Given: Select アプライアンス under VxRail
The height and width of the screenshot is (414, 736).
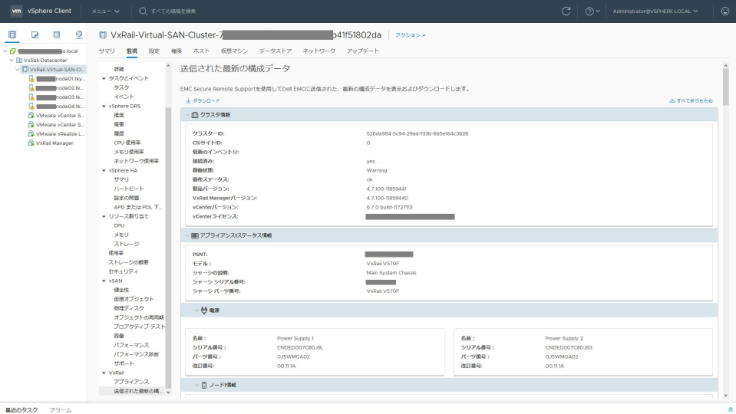Looking at the screenshot, I should 131,382.
